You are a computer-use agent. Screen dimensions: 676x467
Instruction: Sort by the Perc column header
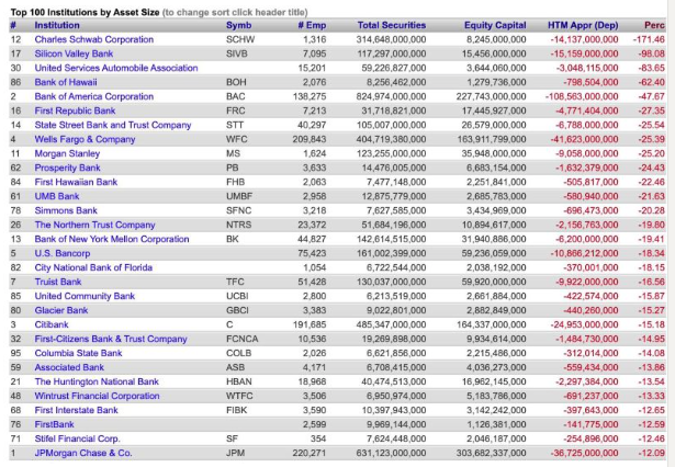[x=654, y=25]
